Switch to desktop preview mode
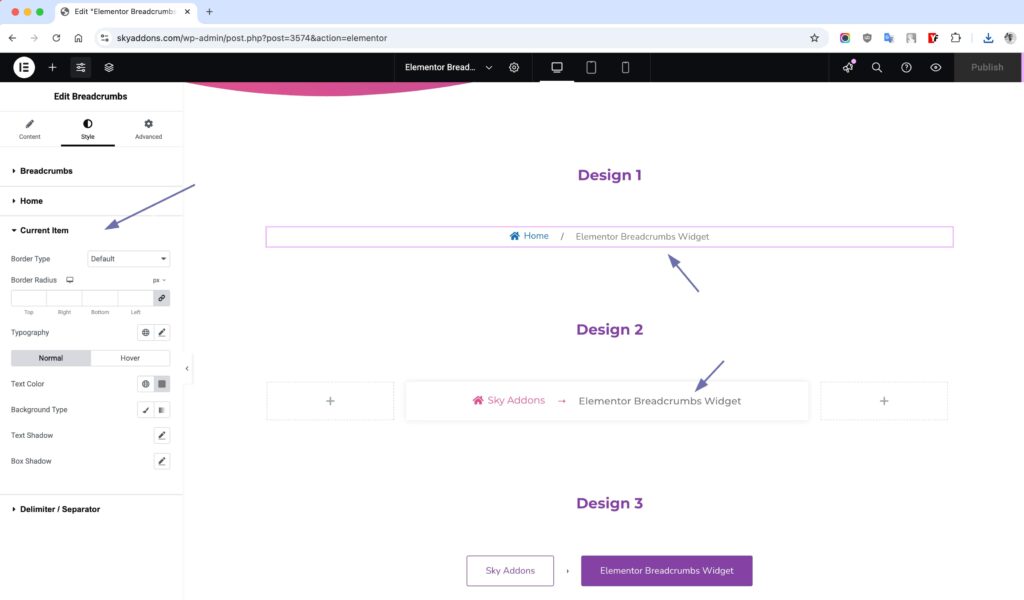 pyautogui.click(x=557, y=67)
